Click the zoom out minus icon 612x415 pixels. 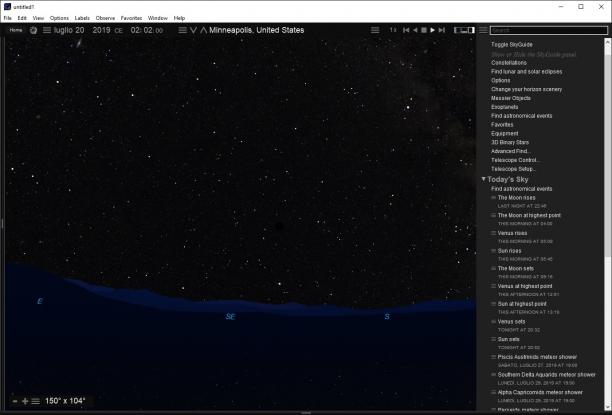pyautogui.click(x=15, y=401)
